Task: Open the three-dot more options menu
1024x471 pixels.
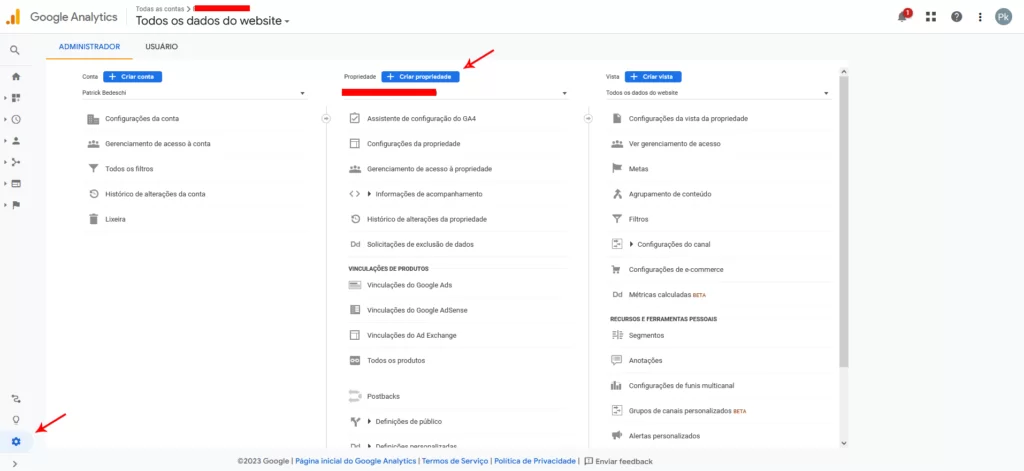Action: pyautogui.click(x=980, y=17)
